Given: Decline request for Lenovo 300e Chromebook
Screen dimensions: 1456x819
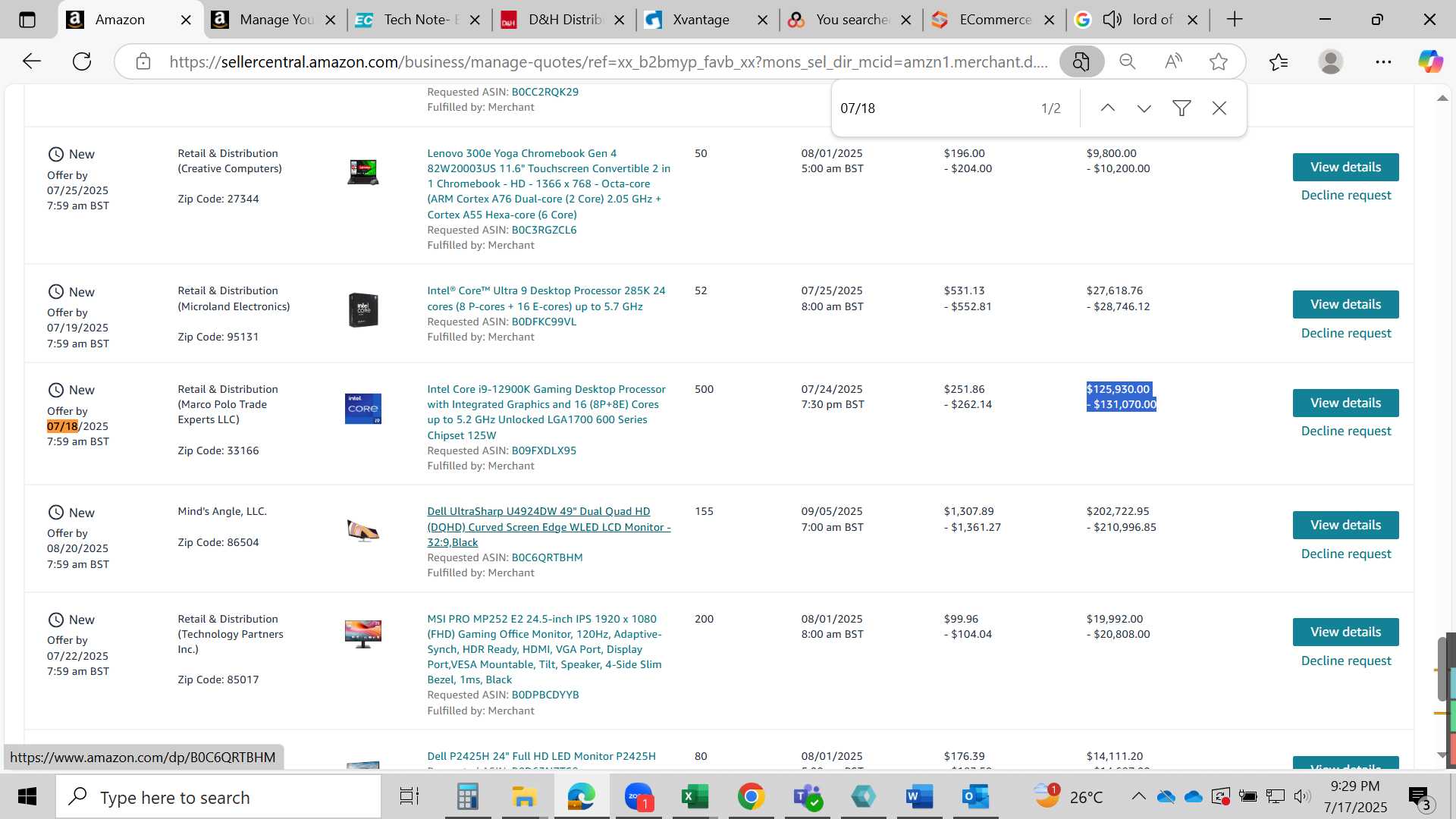Looking at the screenshot, I should coord(1345,196).
